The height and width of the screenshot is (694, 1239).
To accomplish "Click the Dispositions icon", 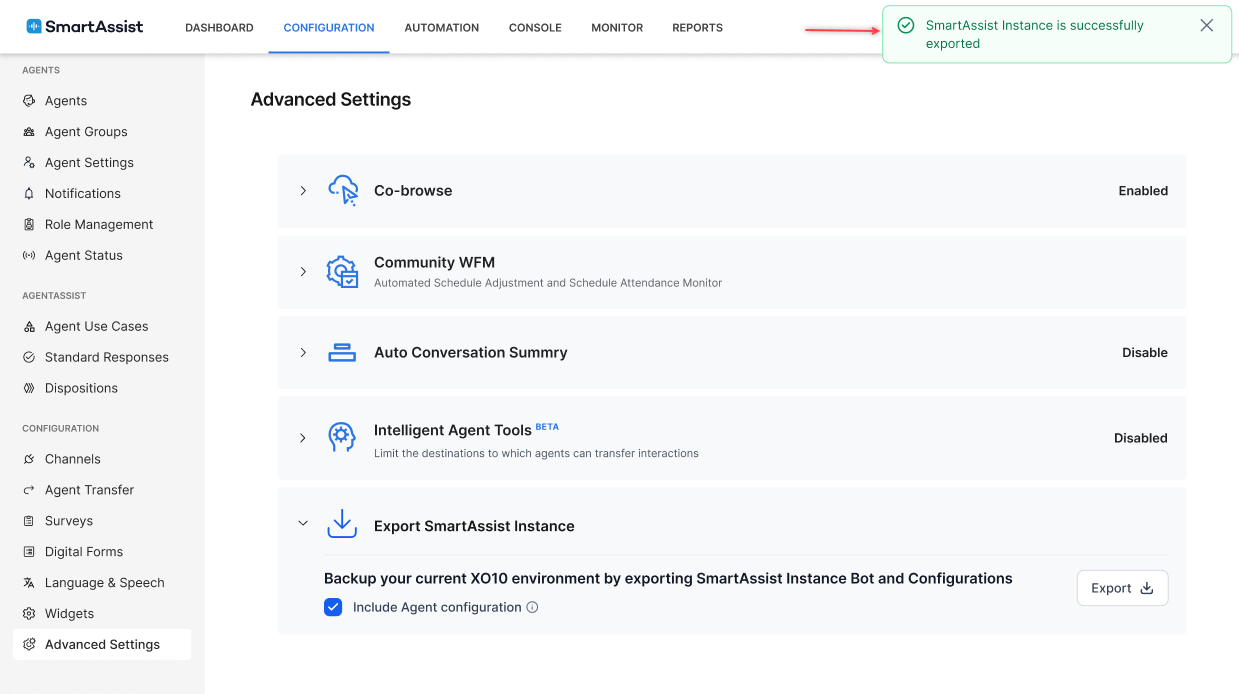I will coord(29,389).
